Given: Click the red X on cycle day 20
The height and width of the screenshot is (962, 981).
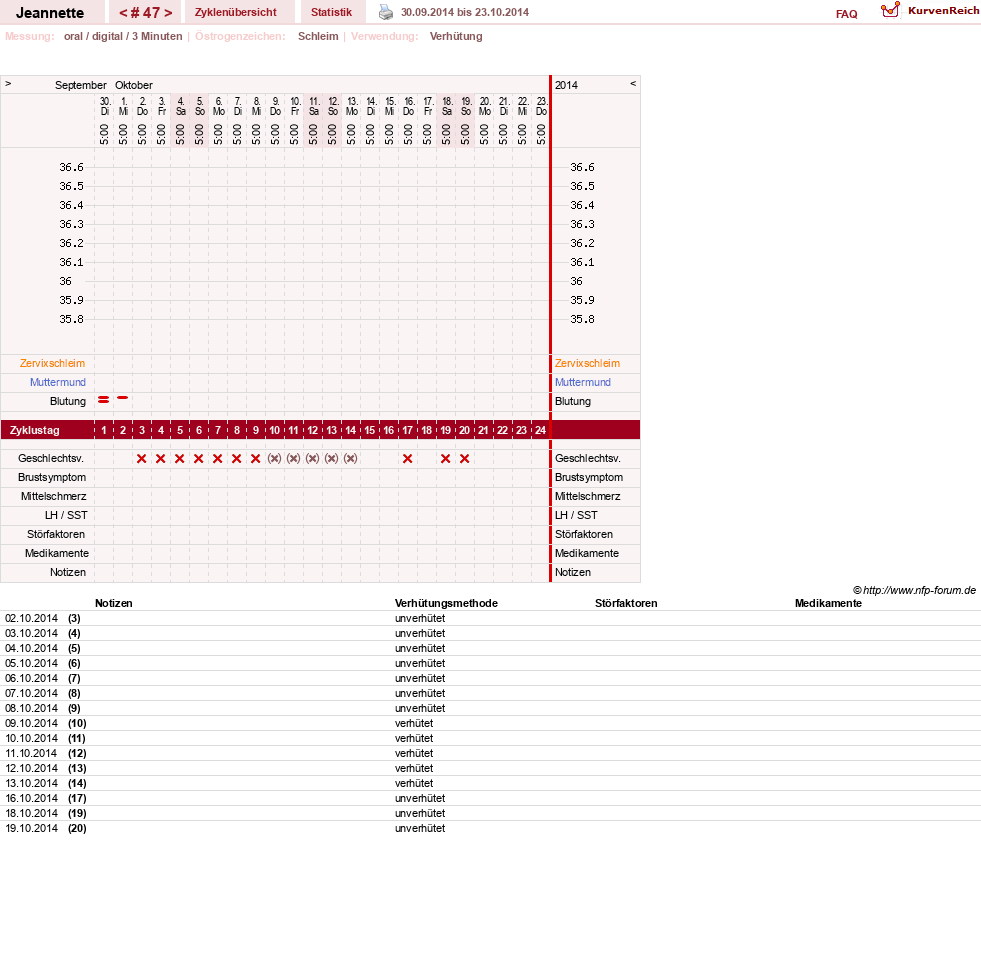Looking at the screenshot, I should point(464,458).
